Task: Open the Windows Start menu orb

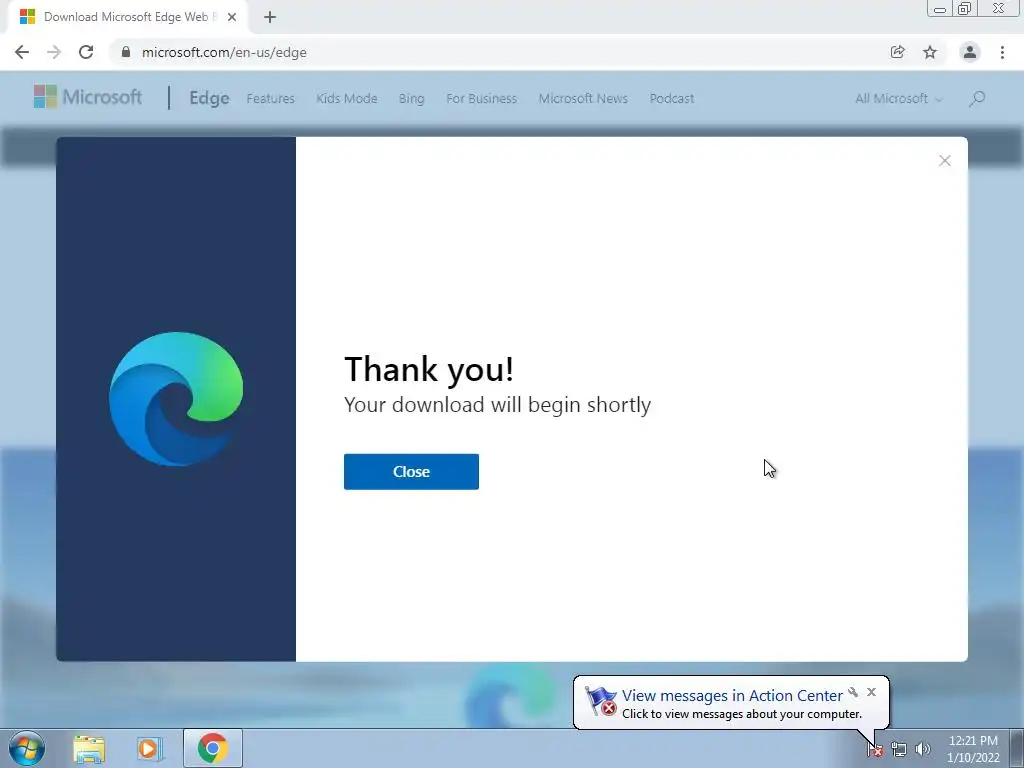Action: (27, 748)
